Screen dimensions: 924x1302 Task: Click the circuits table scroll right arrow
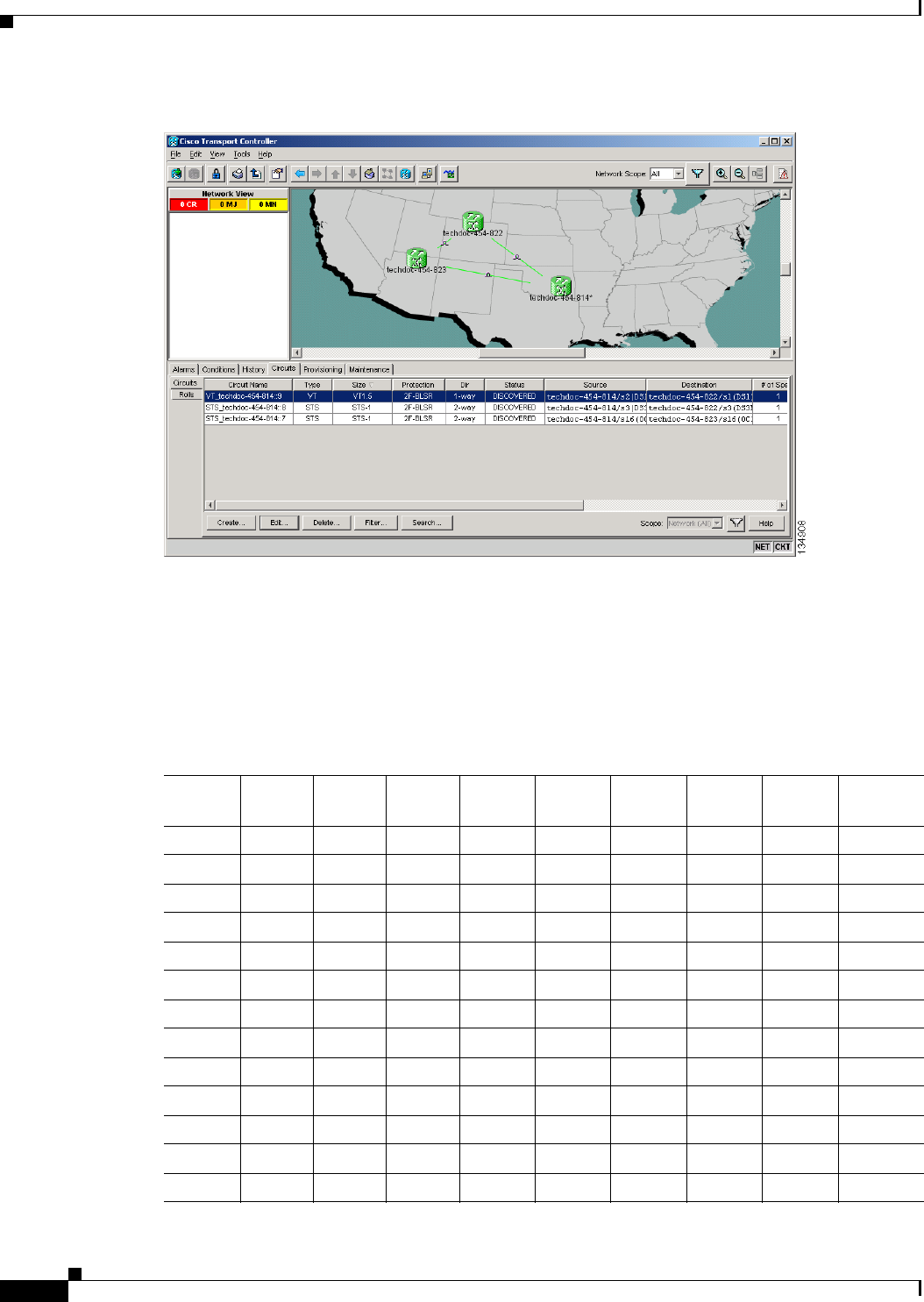pos(782,505)
